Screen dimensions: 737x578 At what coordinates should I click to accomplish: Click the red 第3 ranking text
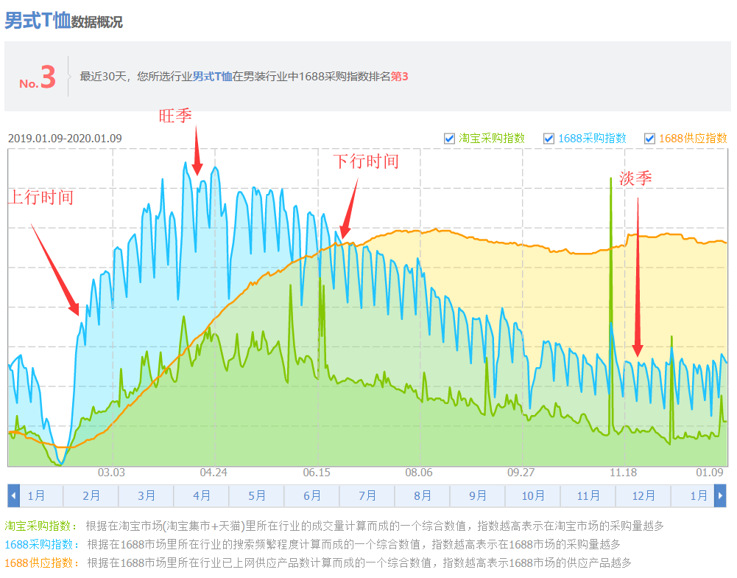400,76
